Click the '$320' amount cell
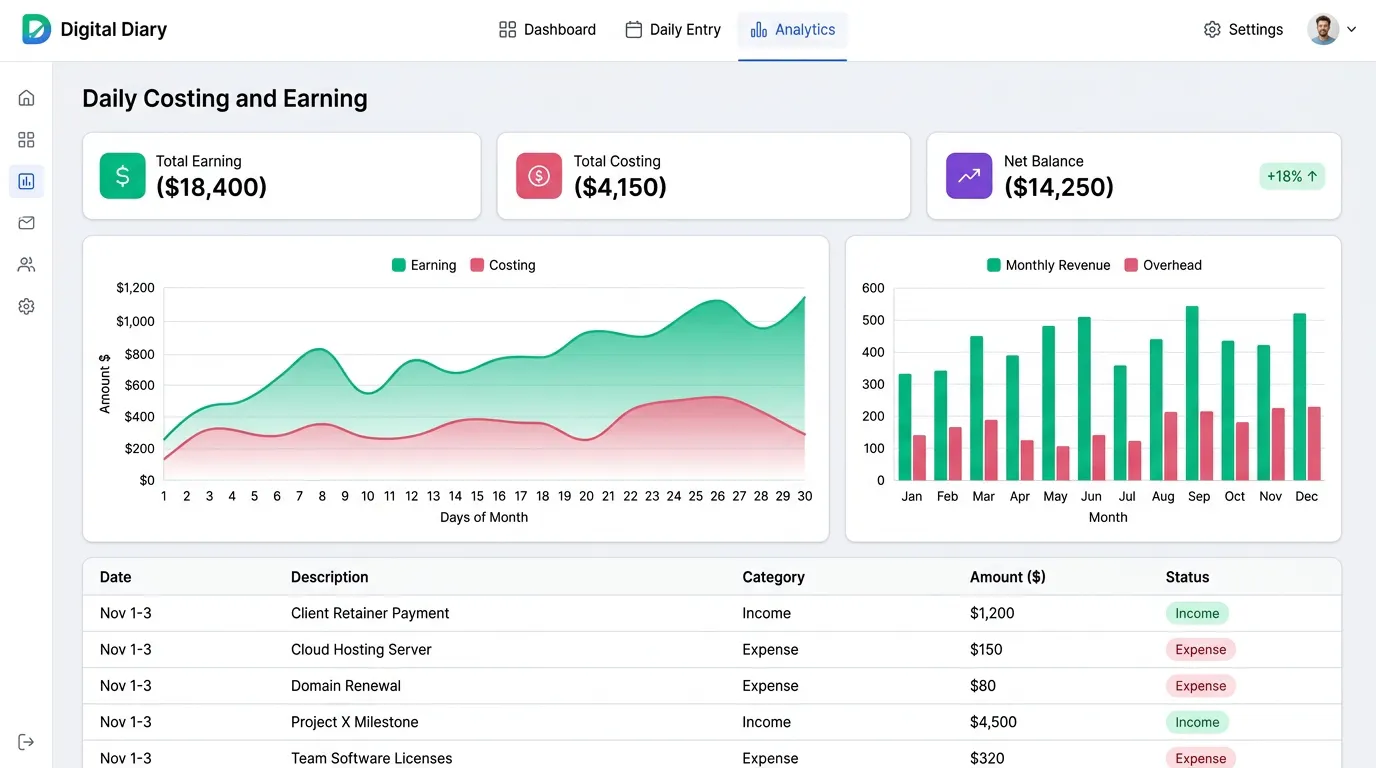The height and width of the screenshot is (768, 1376). point(987,758)
